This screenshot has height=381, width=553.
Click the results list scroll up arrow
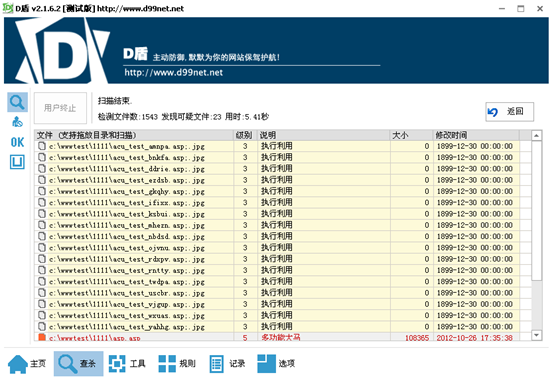pyautogui.click(x=536, y=135)
